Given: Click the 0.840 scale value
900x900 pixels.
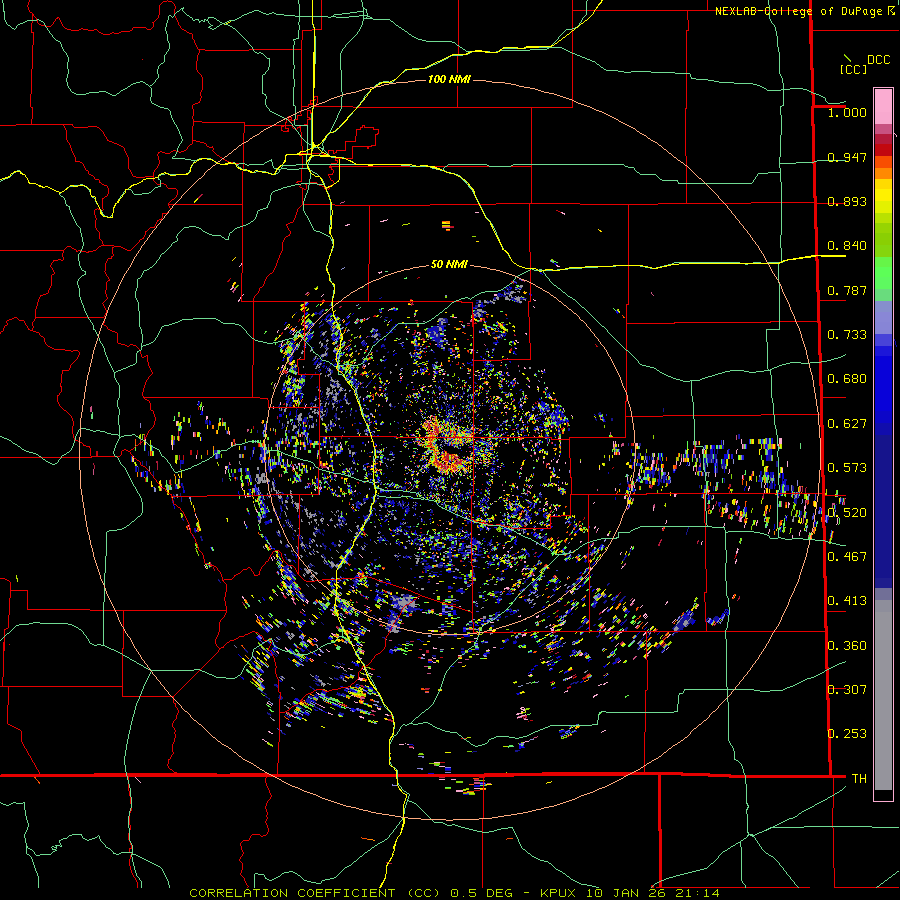Looking at the screenshot, I should 847,246.
